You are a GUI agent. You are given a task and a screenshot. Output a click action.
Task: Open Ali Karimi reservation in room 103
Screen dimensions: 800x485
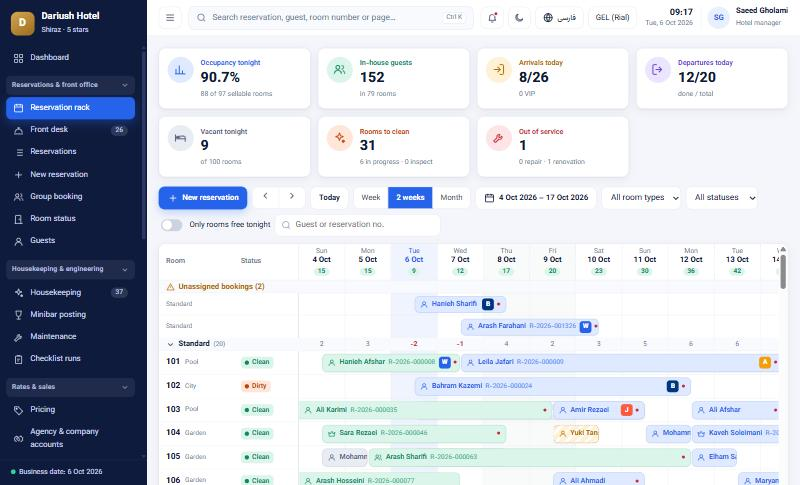click(x=425, y=410)
